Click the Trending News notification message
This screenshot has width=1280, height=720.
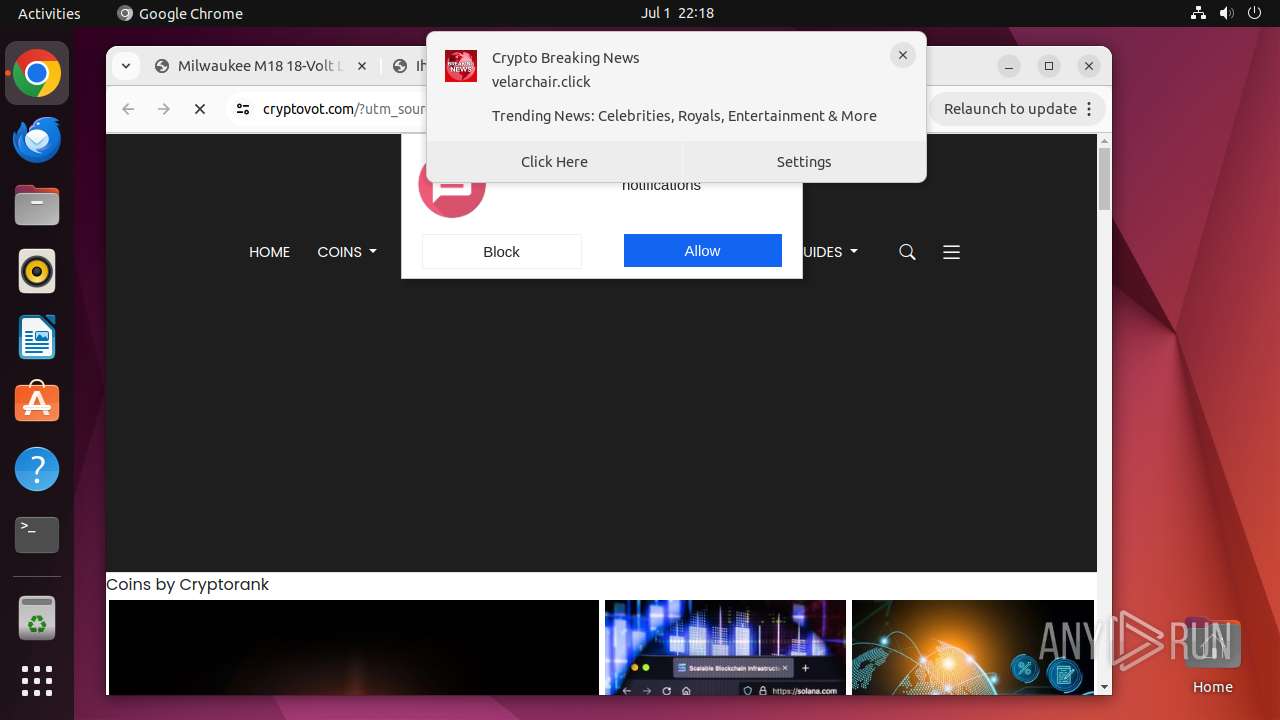pos(684,116)
